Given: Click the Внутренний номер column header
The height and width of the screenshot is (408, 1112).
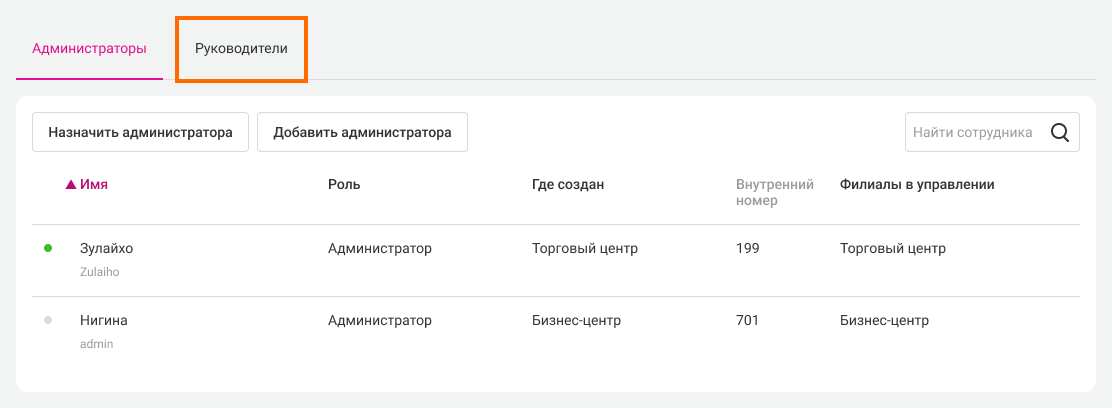Looking at the screenshot, I should [774, 192].
